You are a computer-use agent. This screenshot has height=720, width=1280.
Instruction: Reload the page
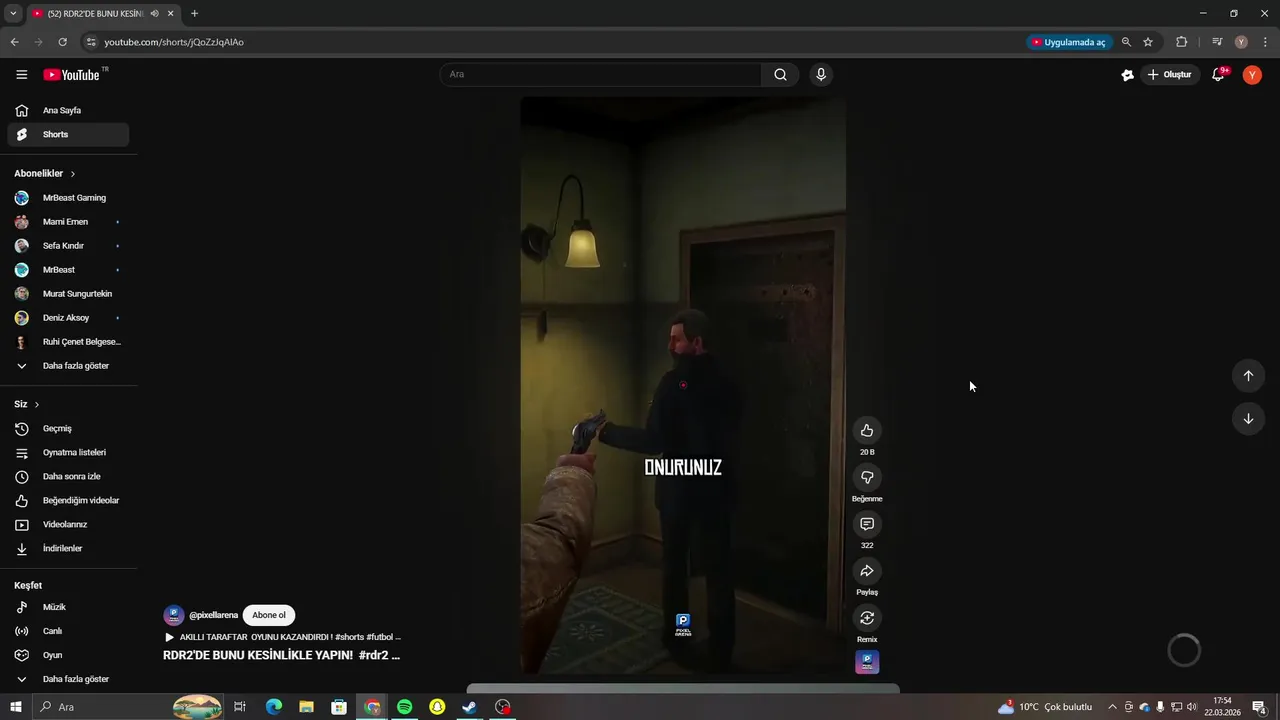coord(62,42)
